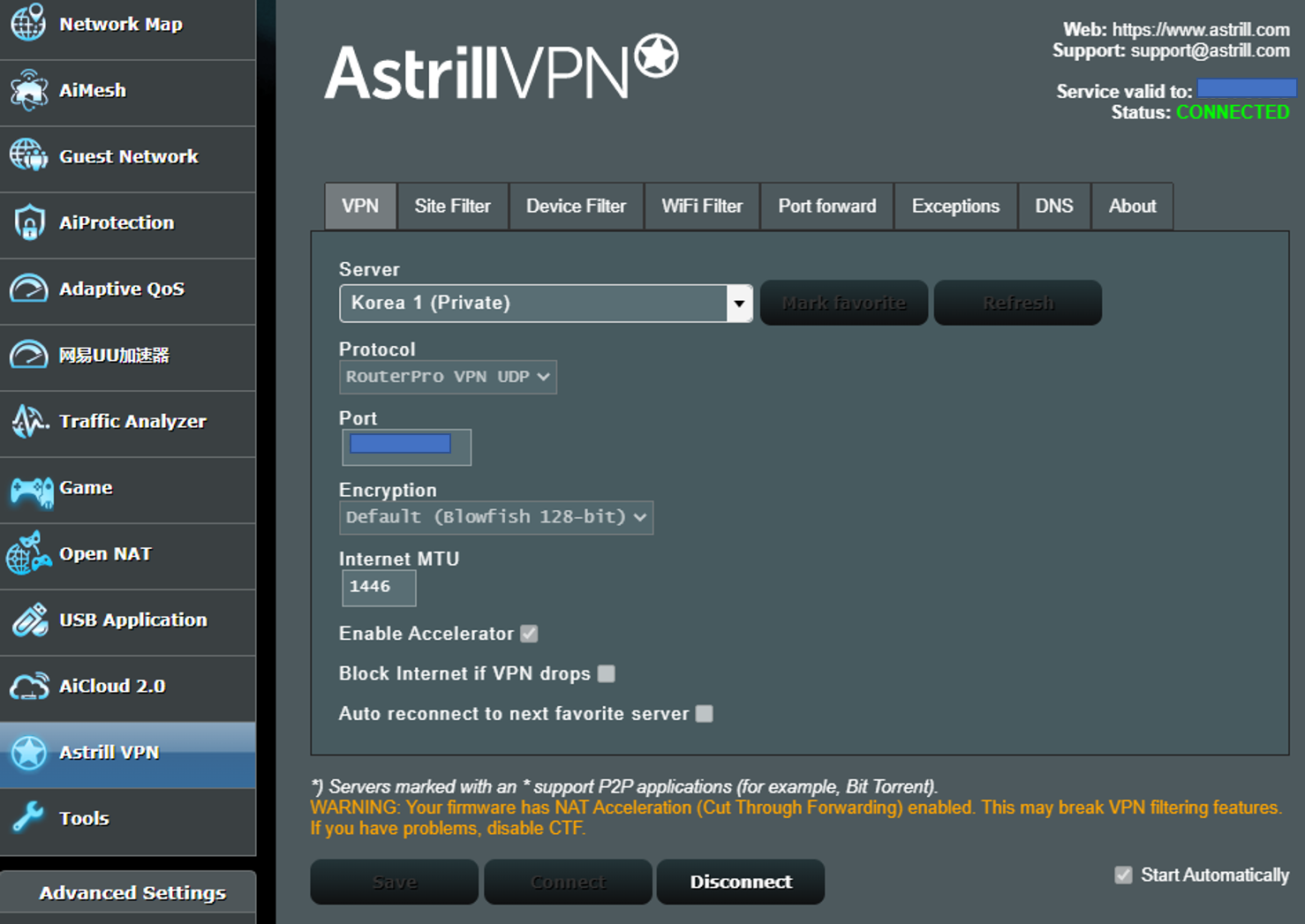Click the orange NAT Acceleration warning text
Screen dimensions: 1305x924
click(796, 818)
